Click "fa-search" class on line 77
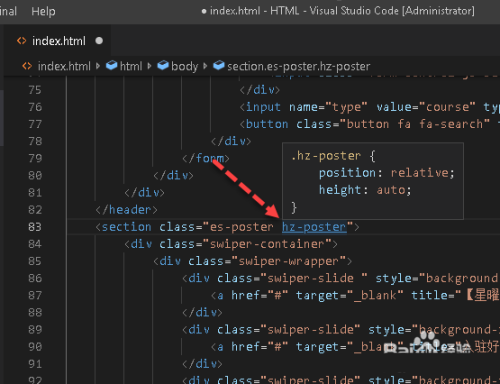Screen dimensions: 500x384 pos(451,124)
